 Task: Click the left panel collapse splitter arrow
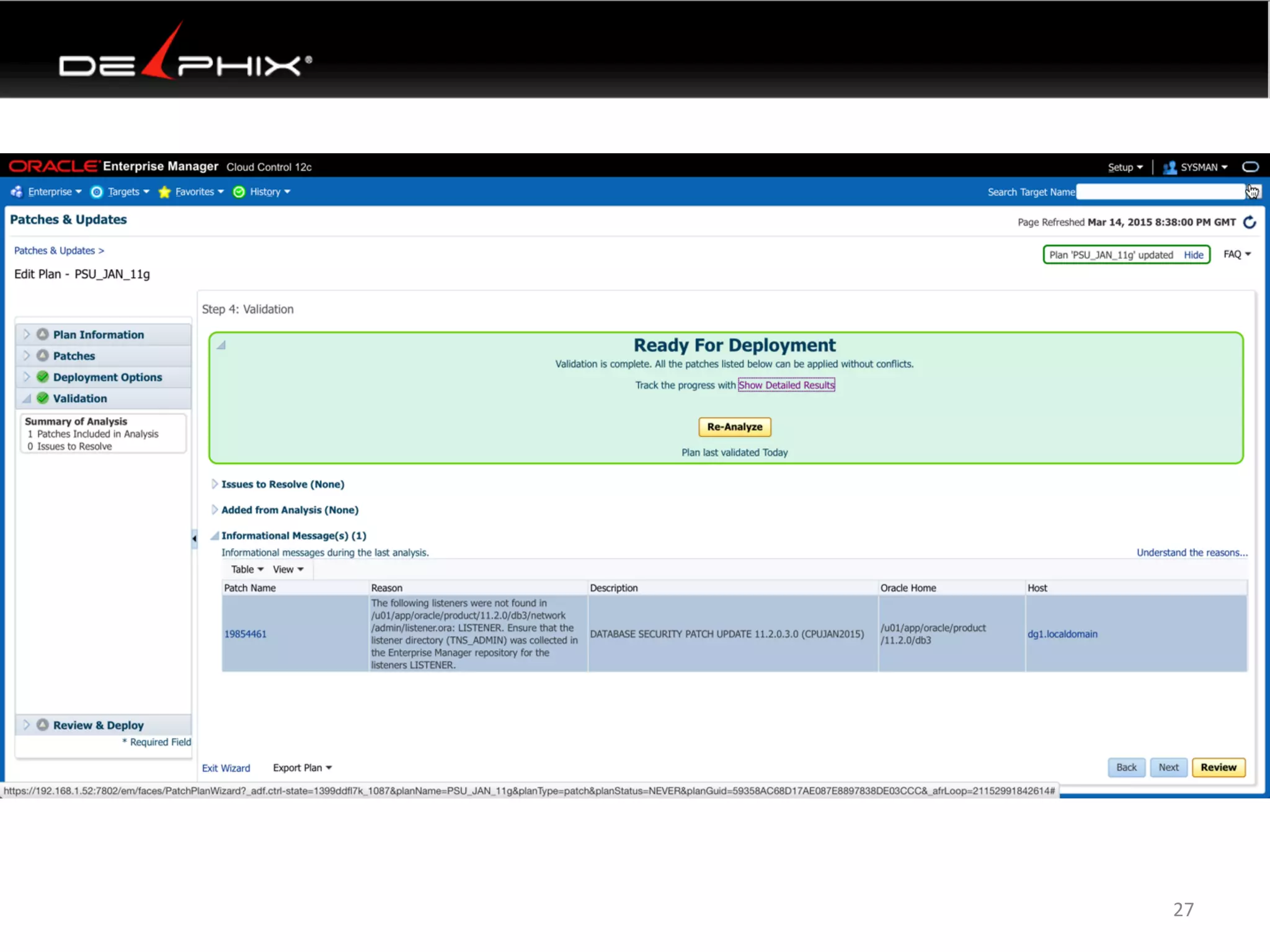(x=194, y=538)
